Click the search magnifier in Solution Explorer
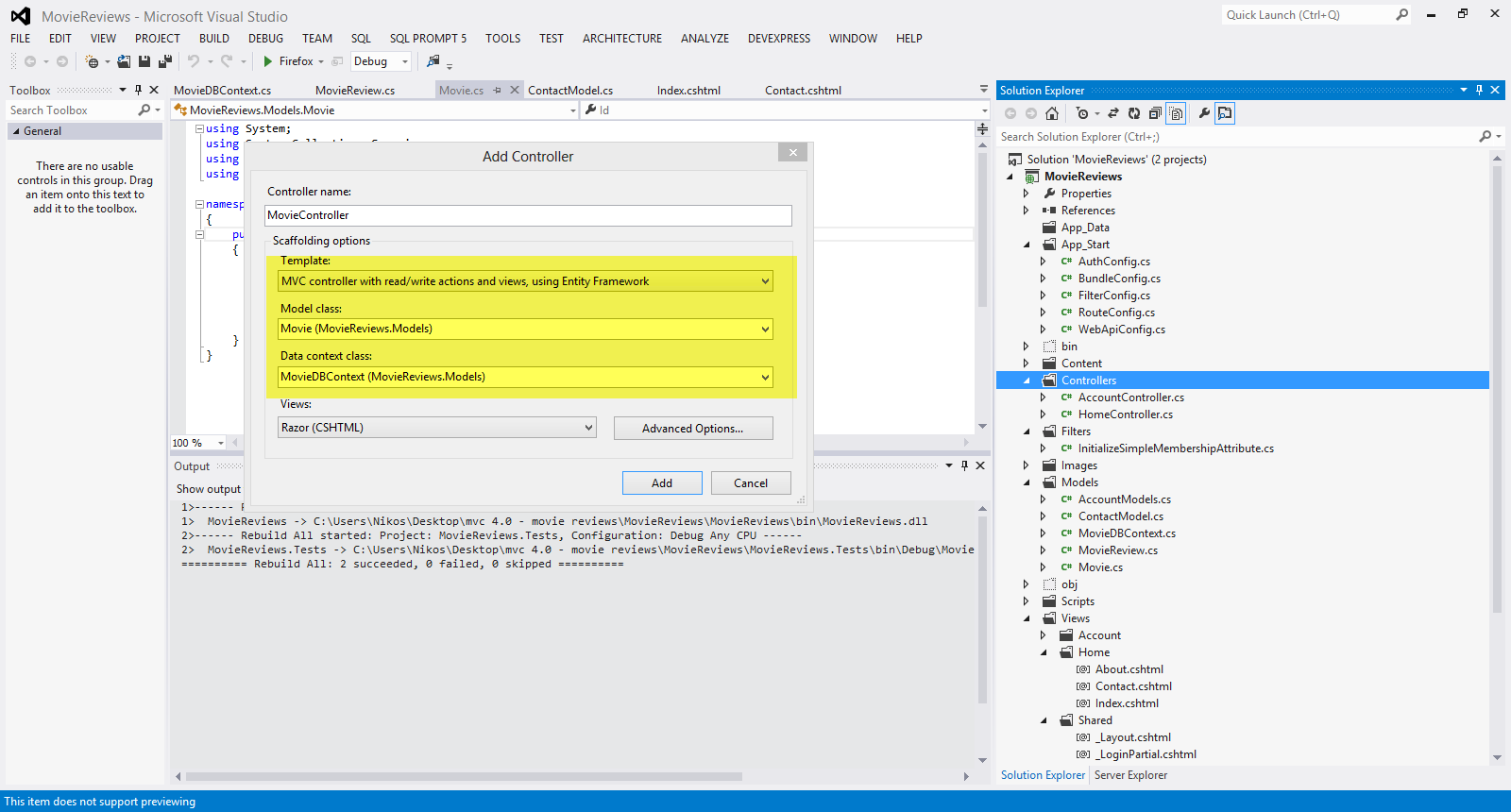This screenshot has width=1511, height=812. 1486,137
